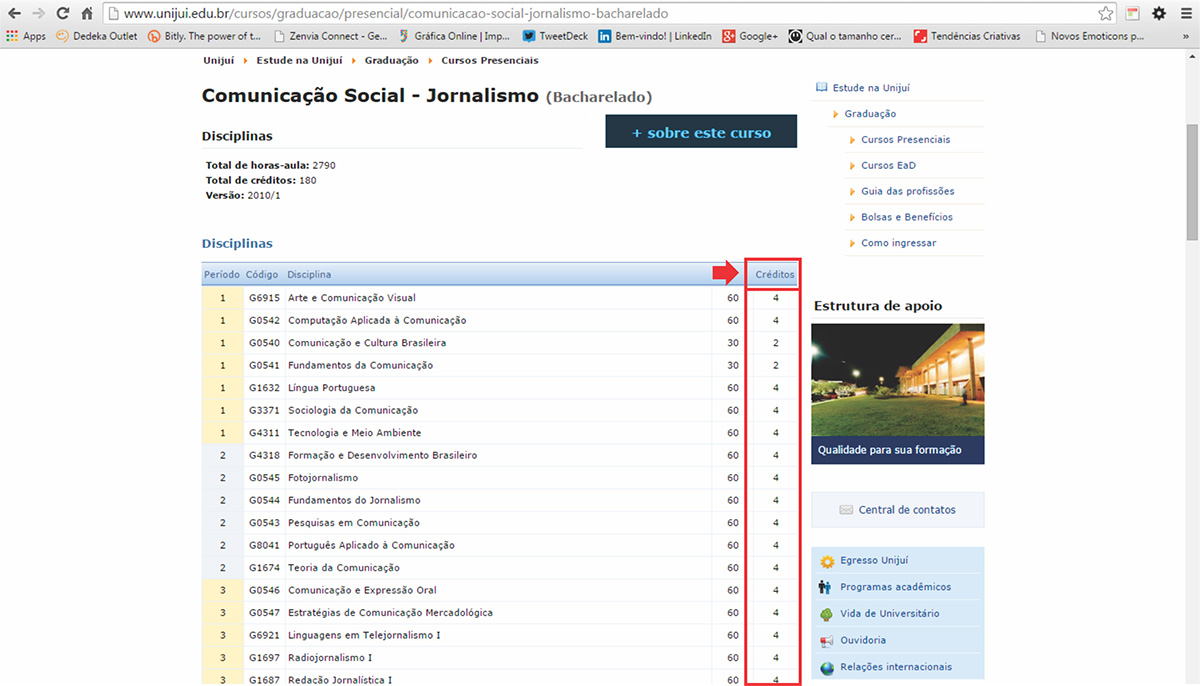Viewport: 1200px width, 686px height.
Task: Click the megaphone icon beside Ouvidoria
Action: 826,641
